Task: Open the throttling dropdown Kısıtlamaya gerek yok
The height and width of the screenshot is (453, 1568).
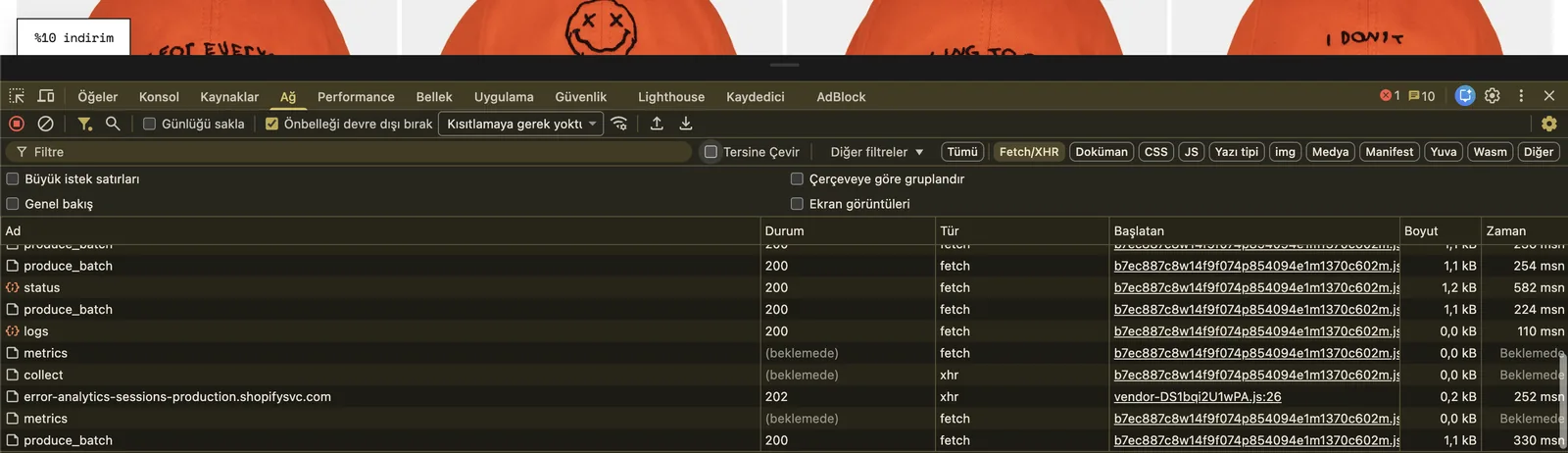Action: pos(520,124)
